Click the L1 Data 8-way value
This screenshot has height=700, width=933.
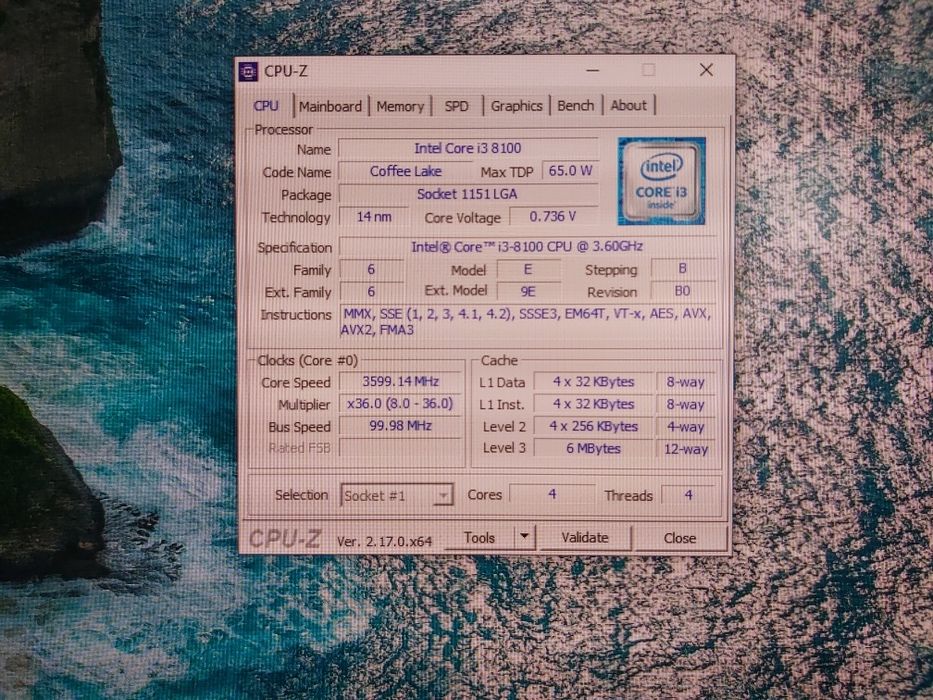click(x=685, y=382)
